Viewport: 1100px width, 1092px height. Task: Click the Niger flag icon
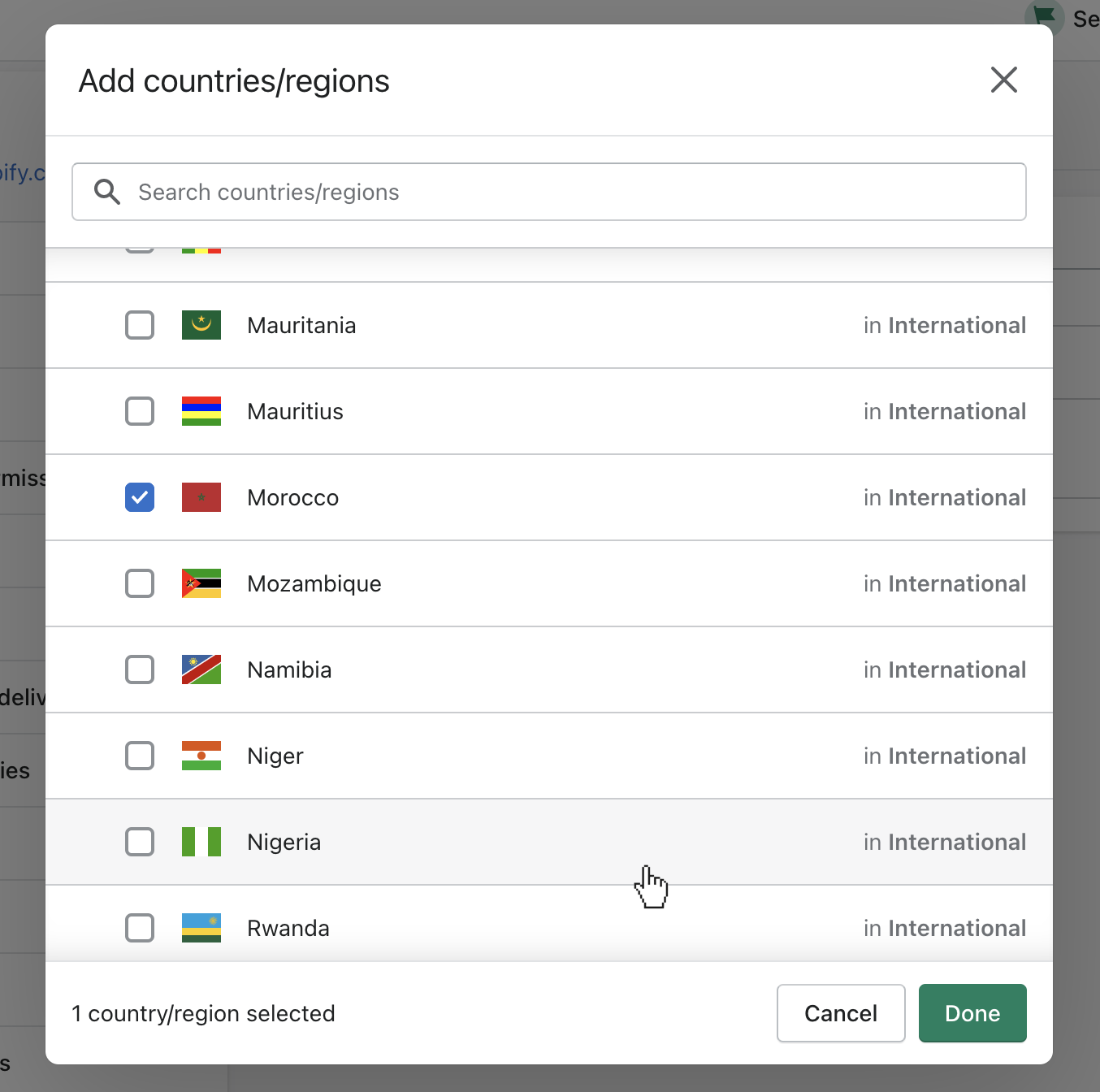coord(201,756)
